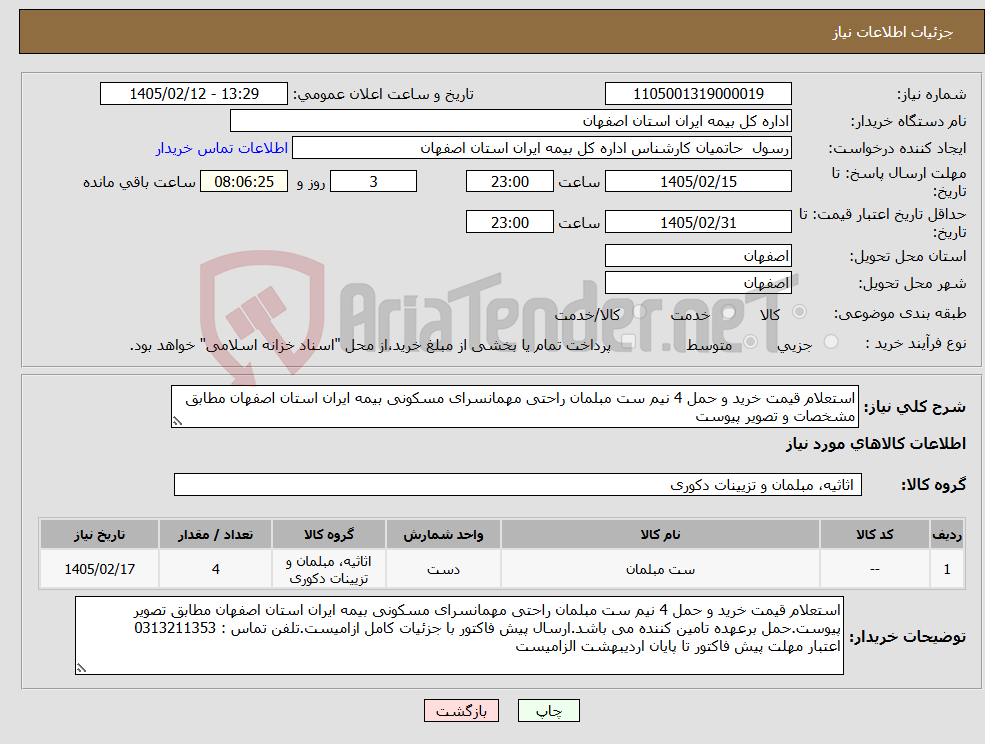Click the توضیحات خریدار label

click(908, 637)
